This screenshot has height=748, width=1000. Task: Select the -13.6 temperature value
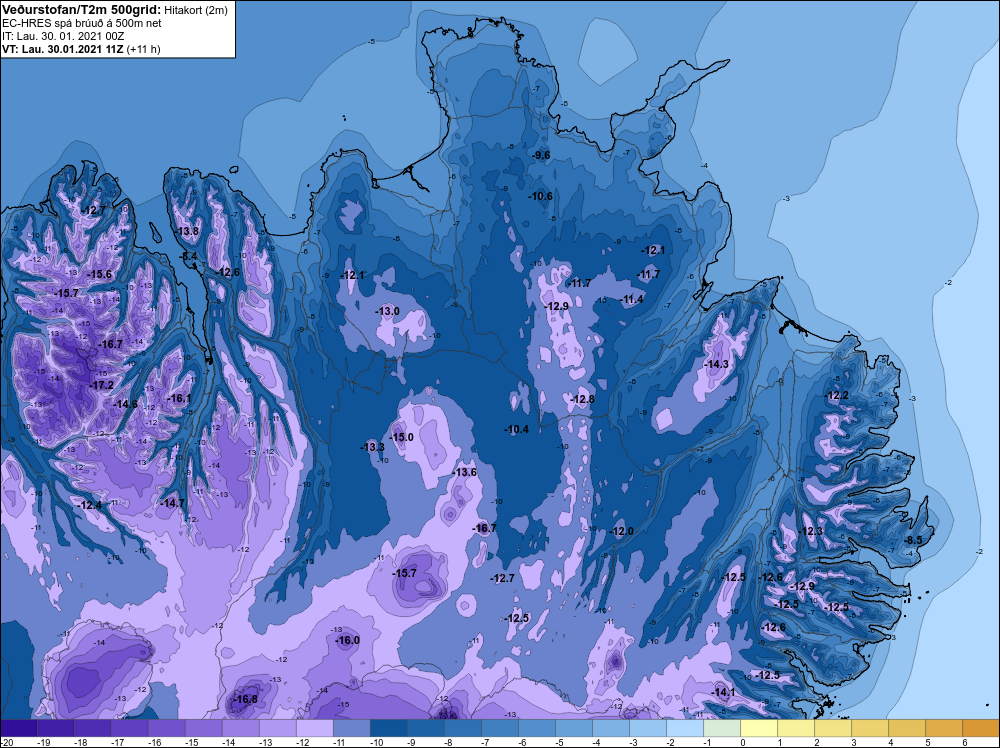[x=465, y=472]
